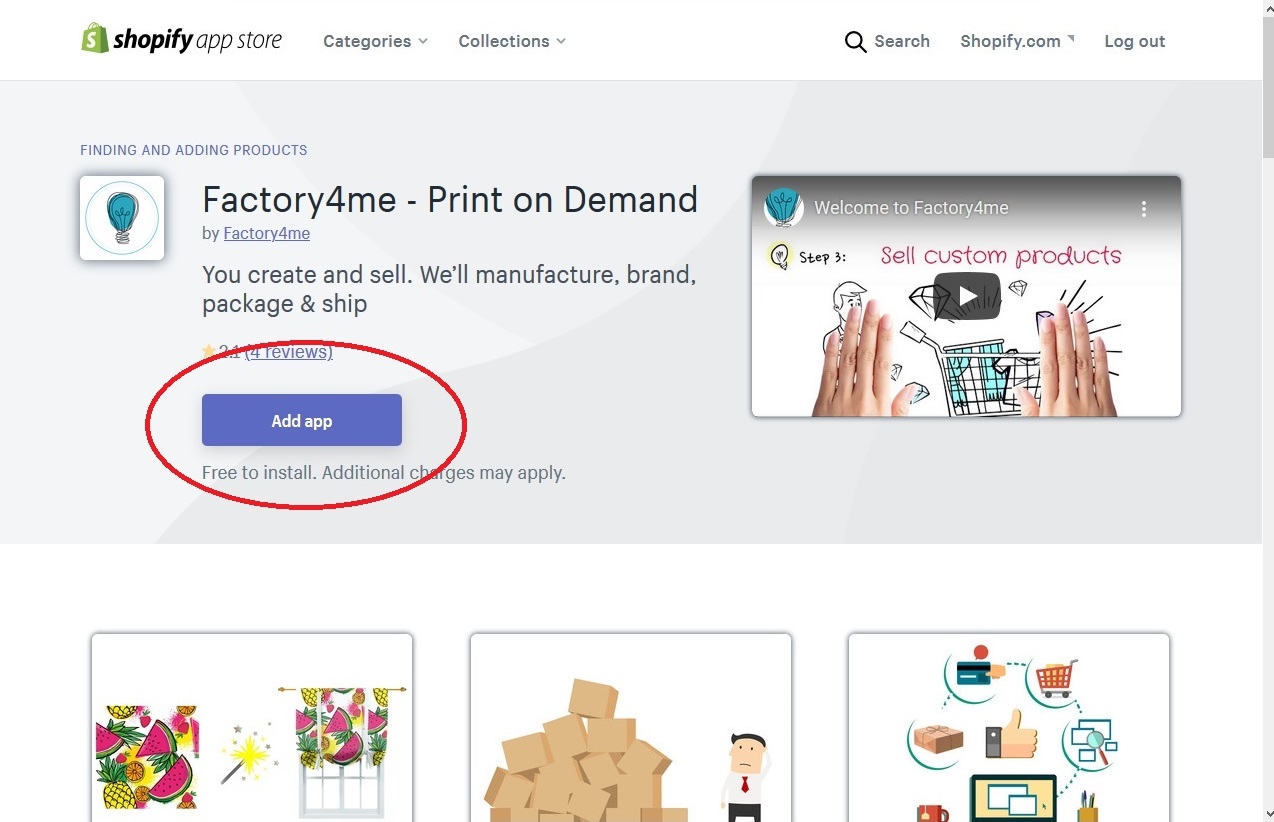The width and height of the screenshot is (1274, 822).
Task: Expand the Categories menu
Action: [x=375, y=41]
